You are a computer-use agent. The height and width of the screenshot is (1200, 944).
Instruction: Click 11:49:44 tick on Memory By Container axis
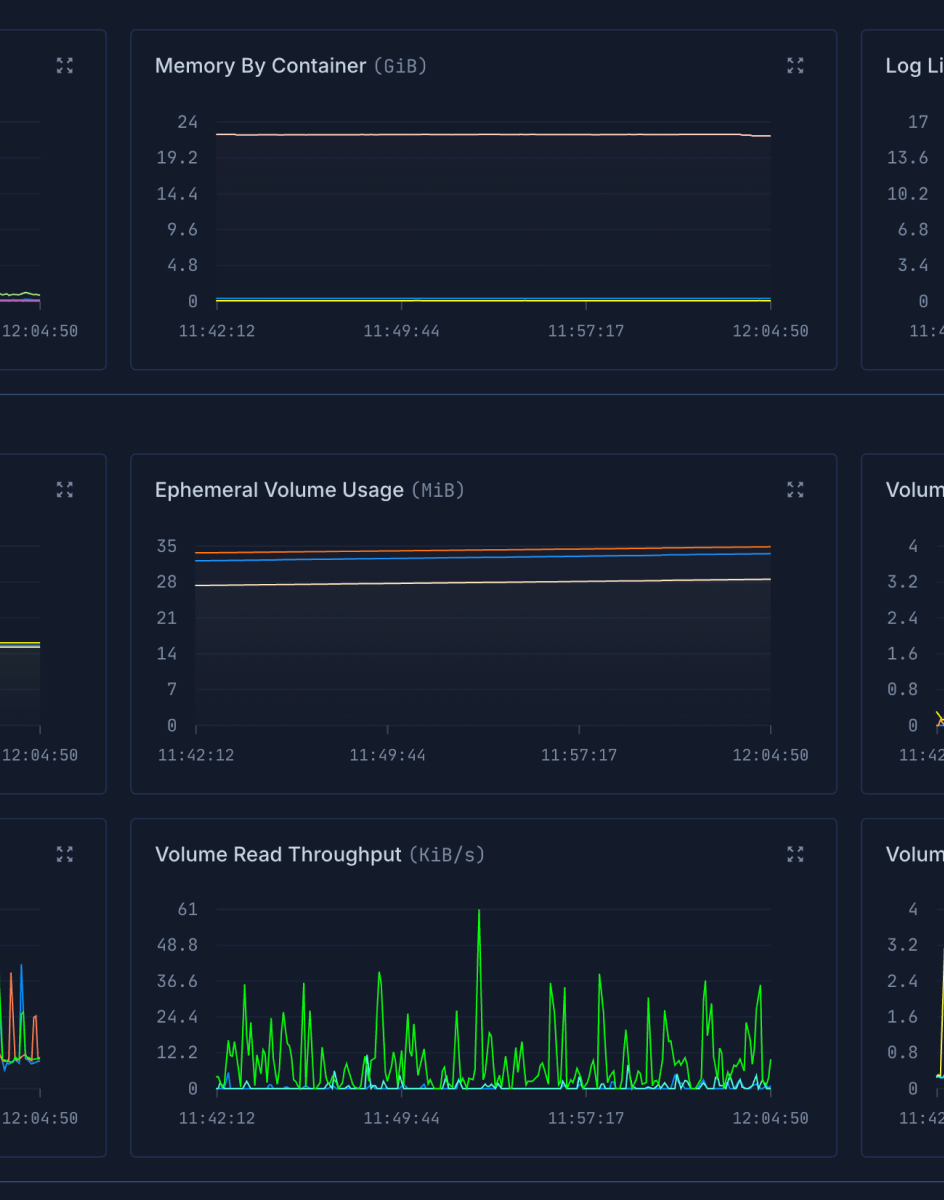pos(401,331)
